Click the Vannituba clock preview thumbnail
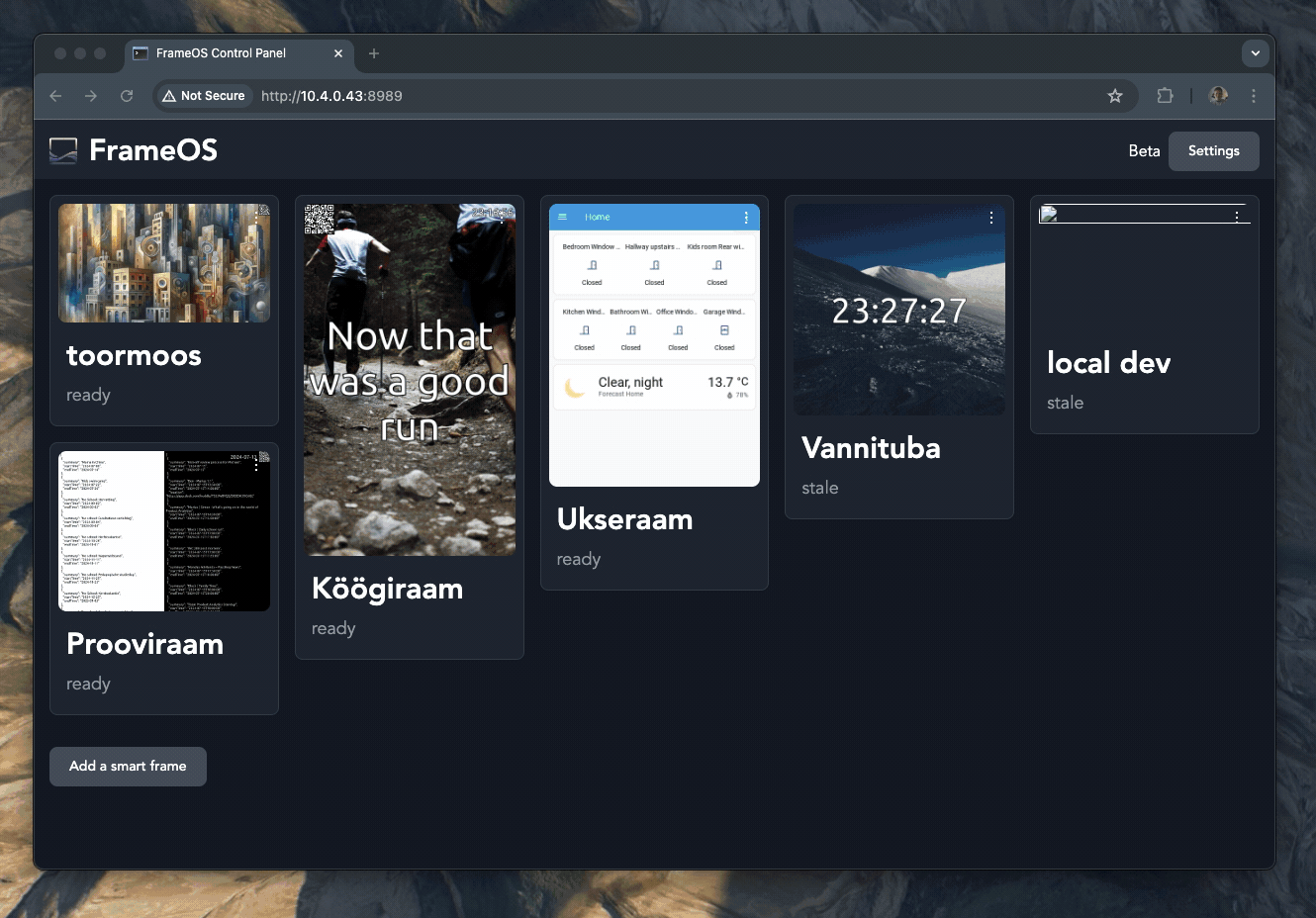Viewport: 1316px width, 918px height. coord(898,309)
